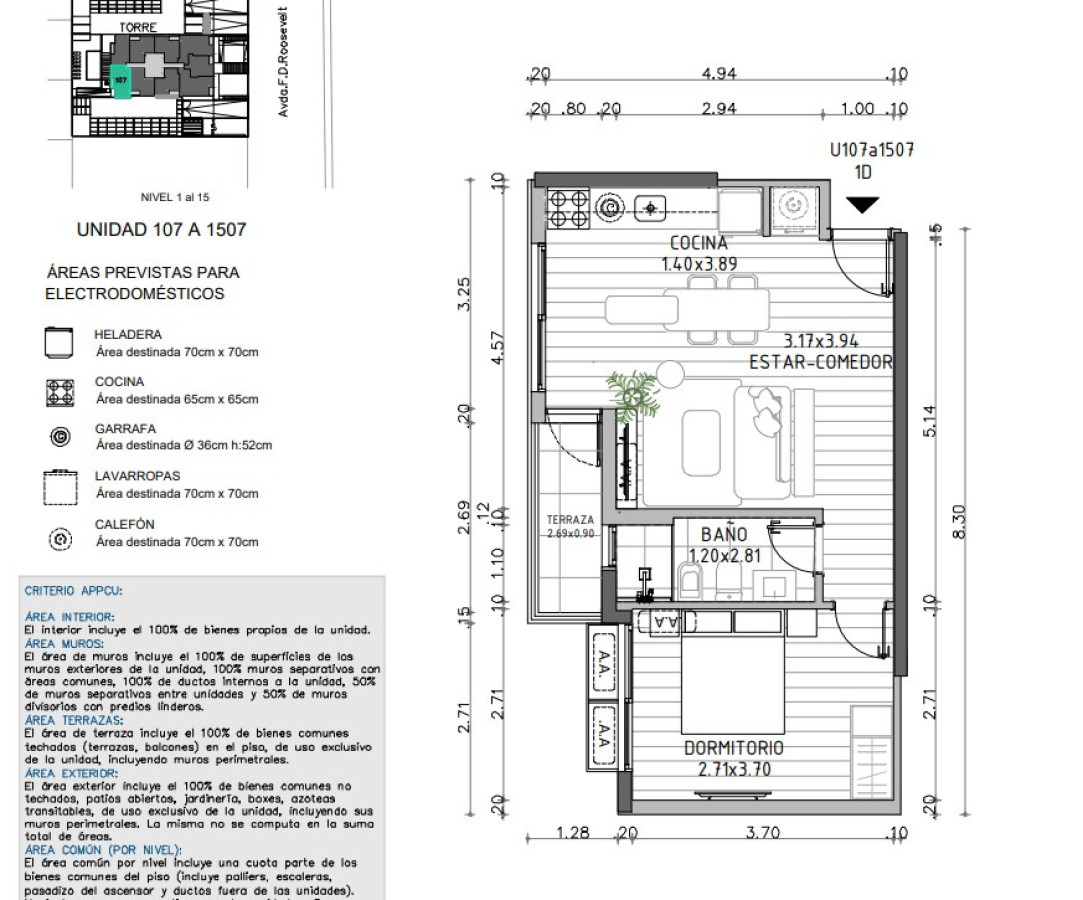This screenshot has width=1083, height=900.
Task: Click the TERRAZA label on the balcony
Action: (x=570, y=519)
